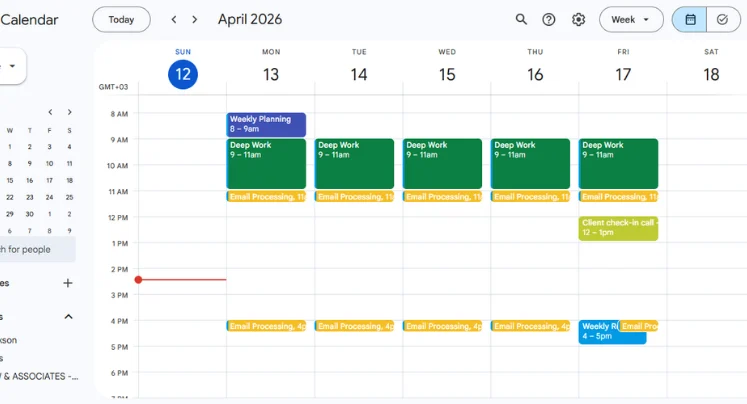The width and height of the screenshot is (747, 404).
Task: Open the Client check-in call event
Action: click(x=618, y=229)
